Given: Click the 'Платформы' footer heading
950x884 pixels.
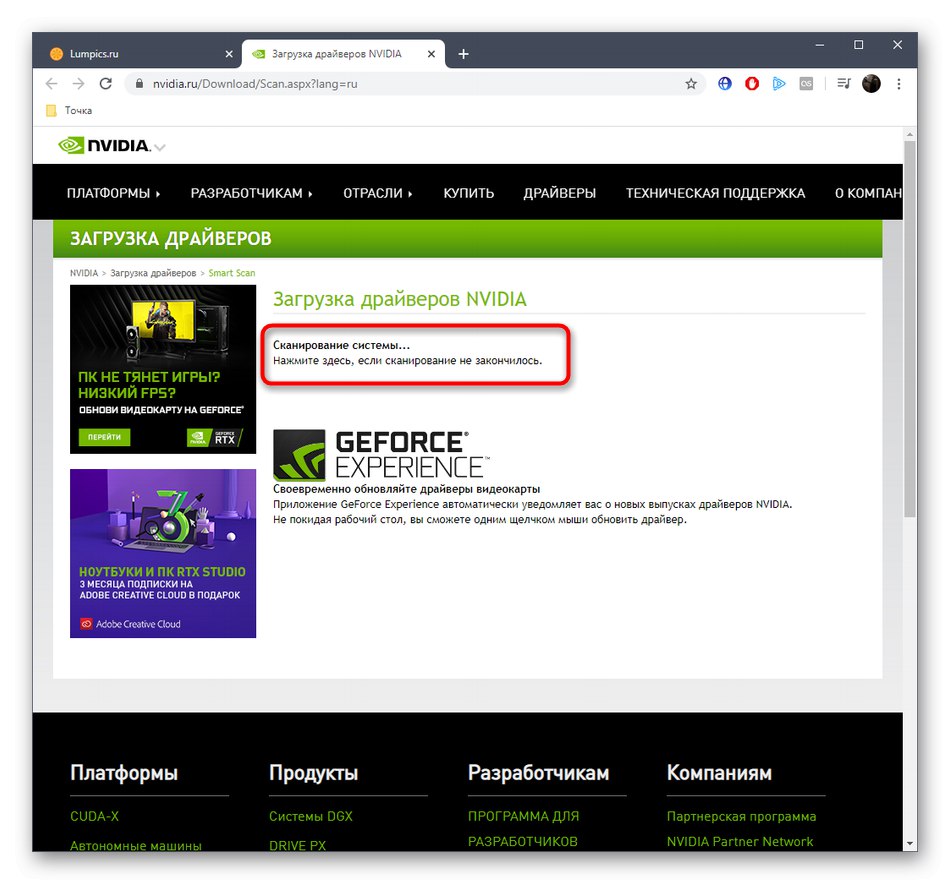Looking at the screenshot, I should click(x=124, y=773).
